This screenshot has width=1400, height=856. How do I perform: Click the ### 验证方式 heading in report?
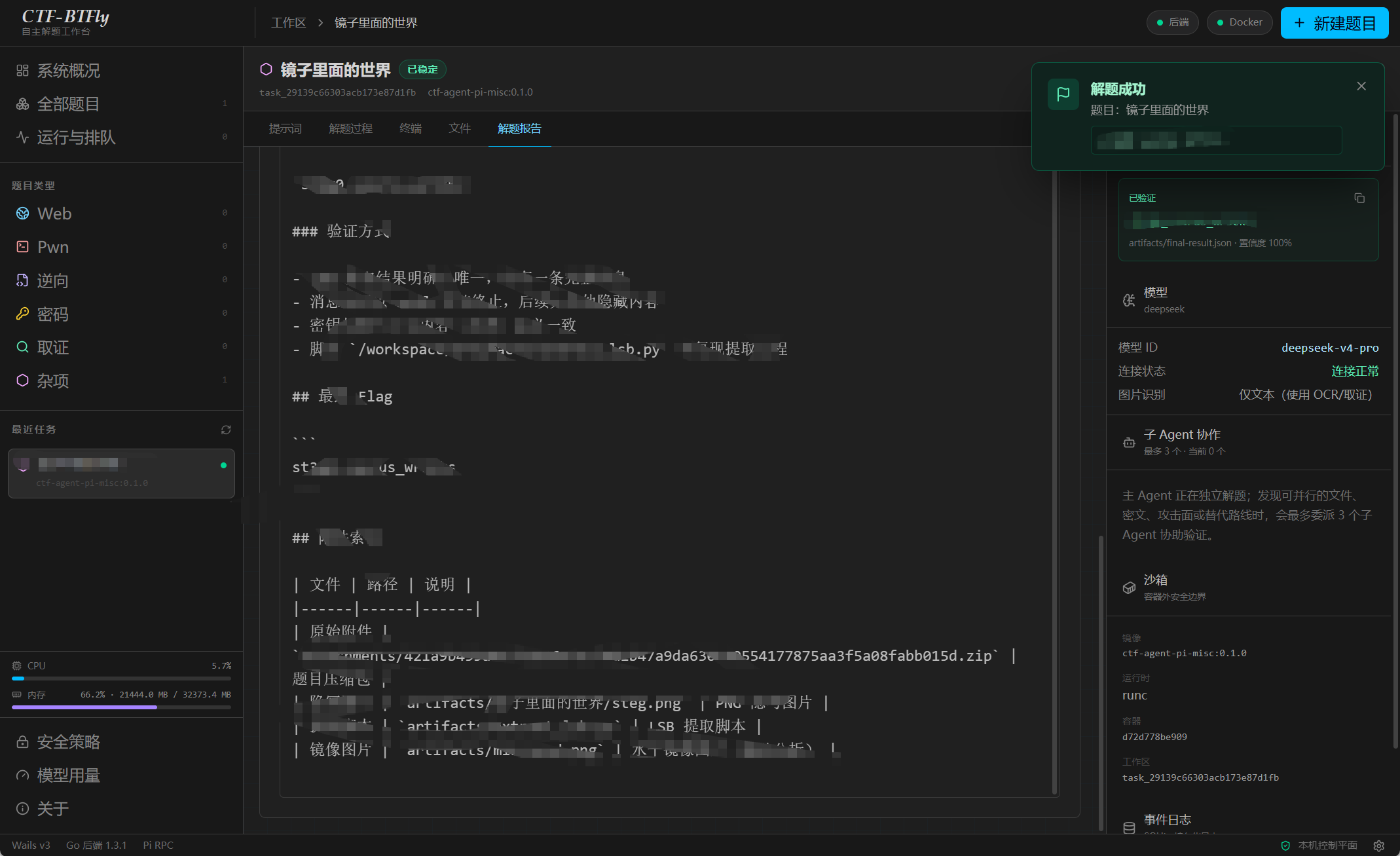click(x=341, y=231)
